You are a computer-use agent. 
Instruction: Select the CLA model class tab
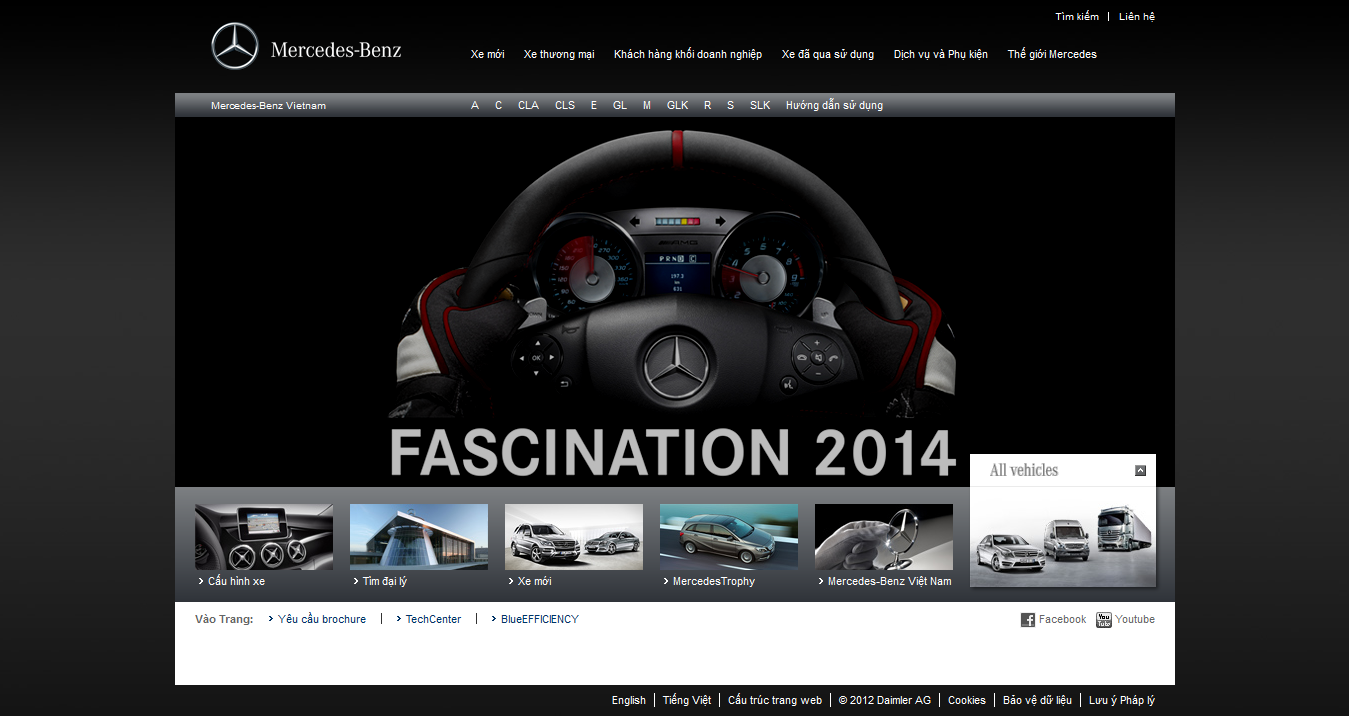tap(528, 105)
